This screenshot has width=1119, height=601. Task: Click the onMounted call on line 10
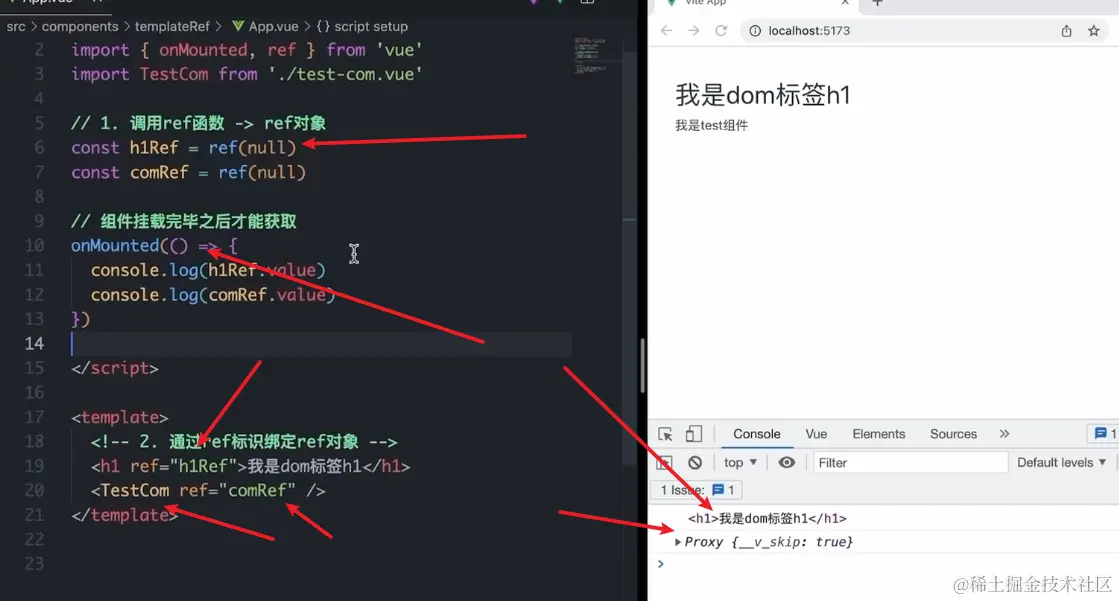tap(115, 246)
